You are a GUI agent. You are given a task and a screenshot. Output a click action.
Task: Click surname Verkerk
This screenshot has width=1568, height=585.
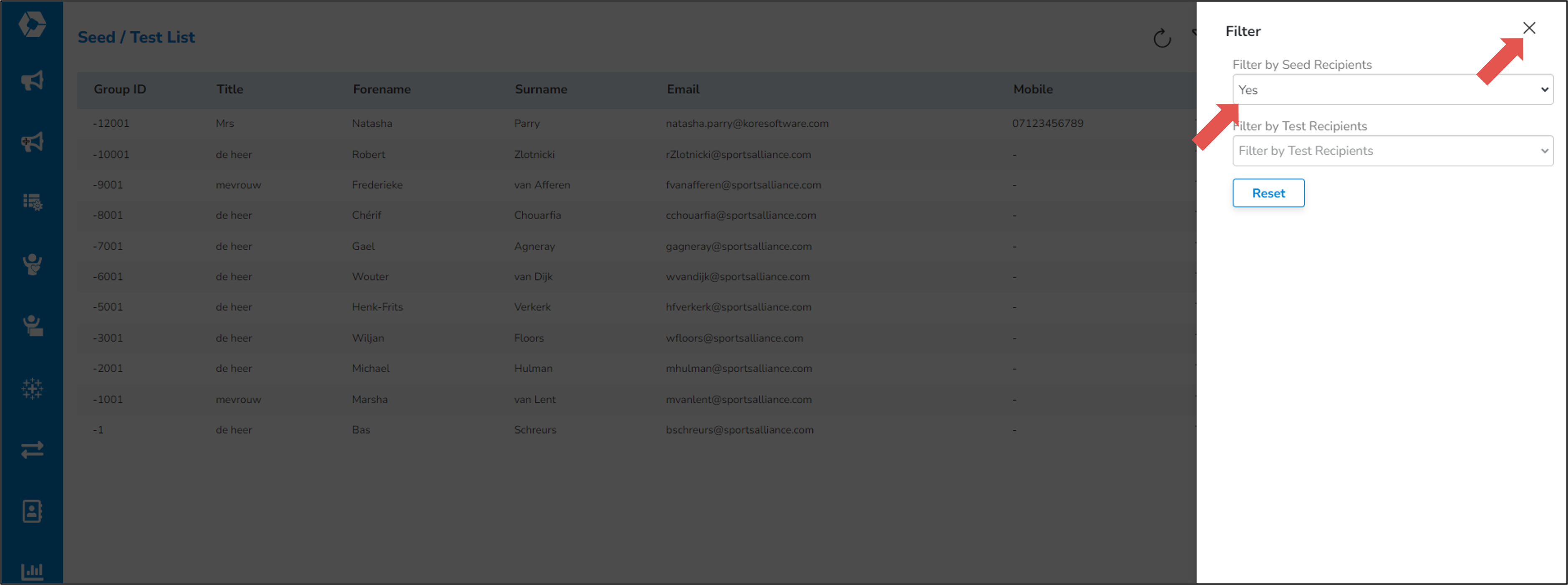532,307
